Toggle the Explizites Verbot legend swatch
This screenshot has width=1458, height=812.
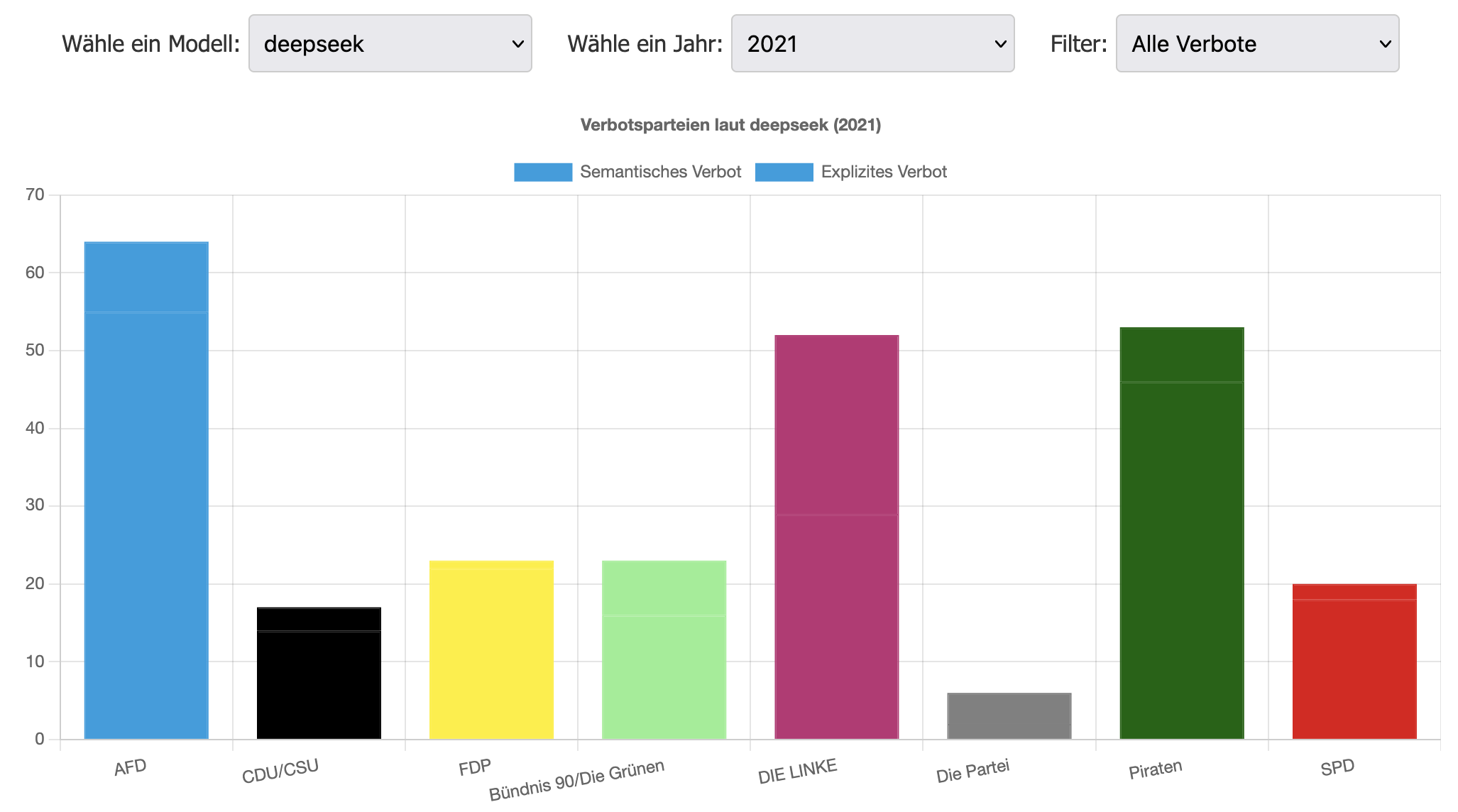pos(784,172)
